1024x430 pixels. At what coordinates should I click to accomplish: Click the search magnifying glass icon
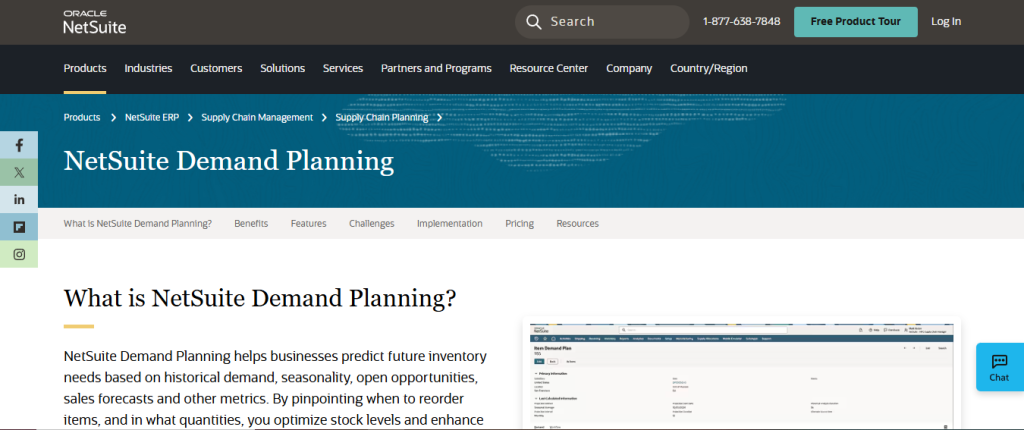tap(534, 22)
